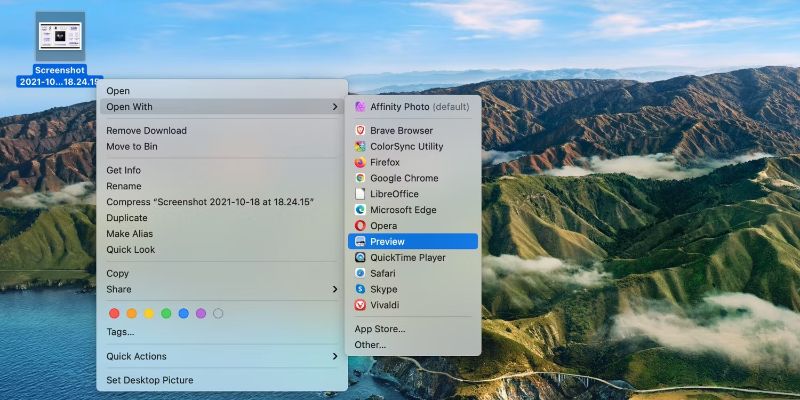Click the Google Chrome icon
This screenshot has height=400, width=800.
[x=360, y=179]
